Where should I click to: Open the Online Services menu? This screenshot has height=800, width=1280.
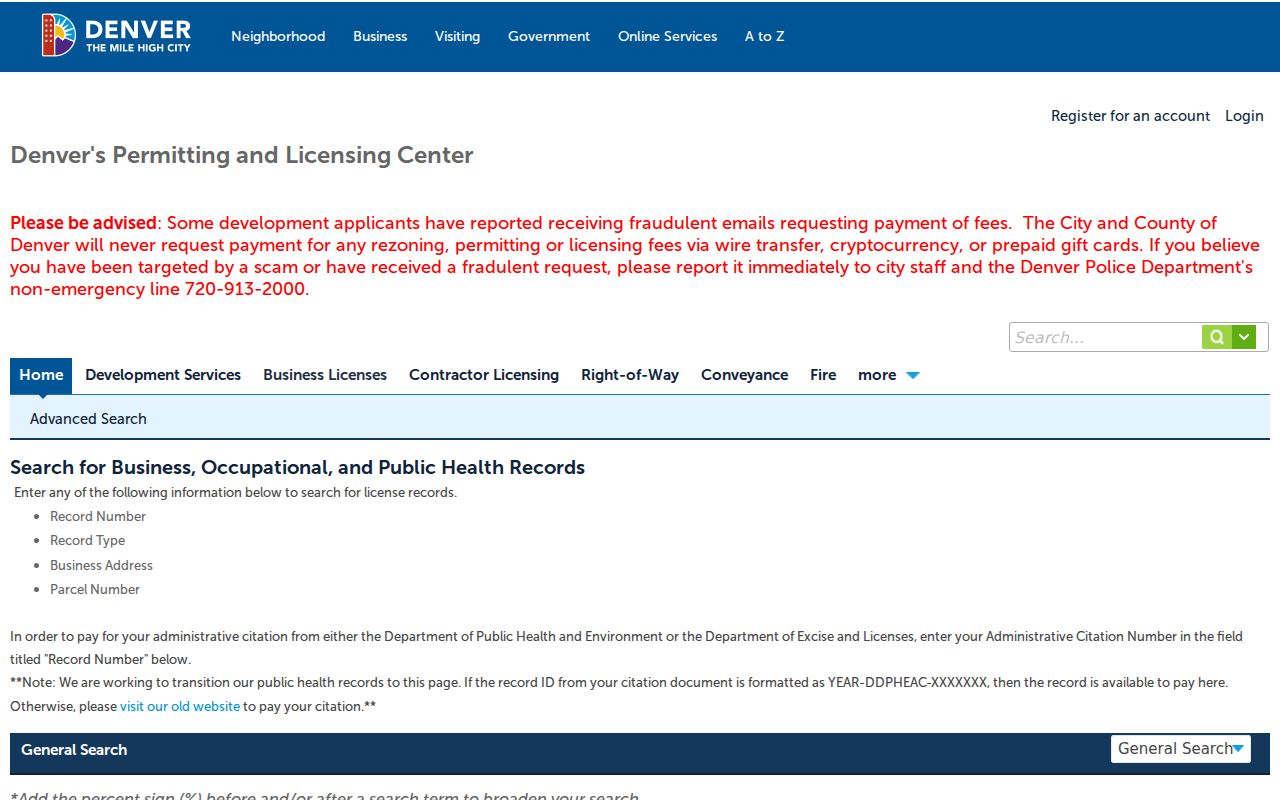[x=667, y=36]
